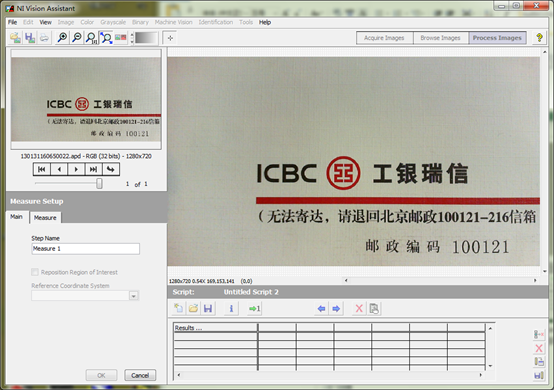Adjust the image browser slider handle
This screenshot has width=554, height=390.
click(x=100, y=183)
